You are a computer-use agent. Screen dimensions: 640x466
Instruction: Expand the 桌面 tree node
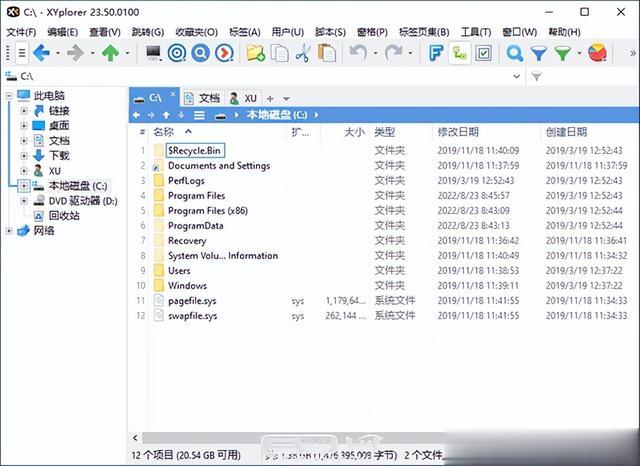coord(24,126)
